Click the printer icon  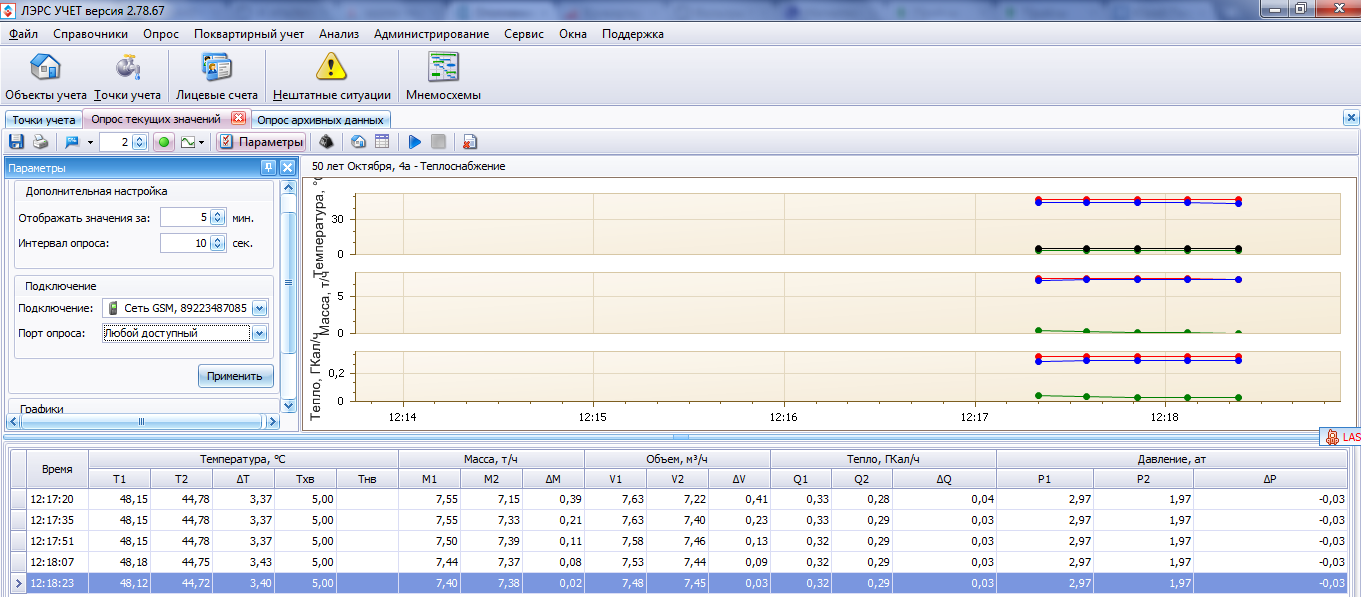[40, 142]
